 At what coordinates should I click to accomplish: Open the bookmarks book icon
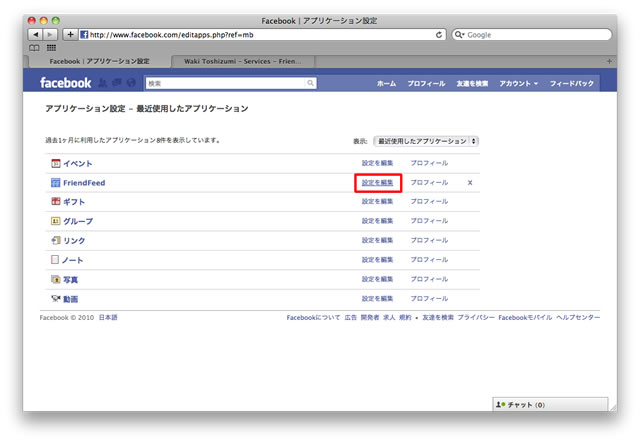click(34, 48)
